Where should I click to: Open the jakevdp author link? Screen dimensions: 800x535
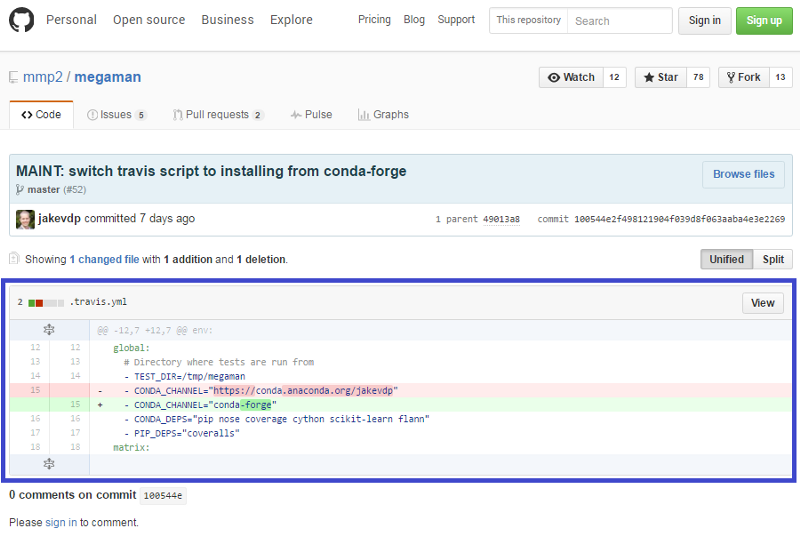click(x=59, y=218)
